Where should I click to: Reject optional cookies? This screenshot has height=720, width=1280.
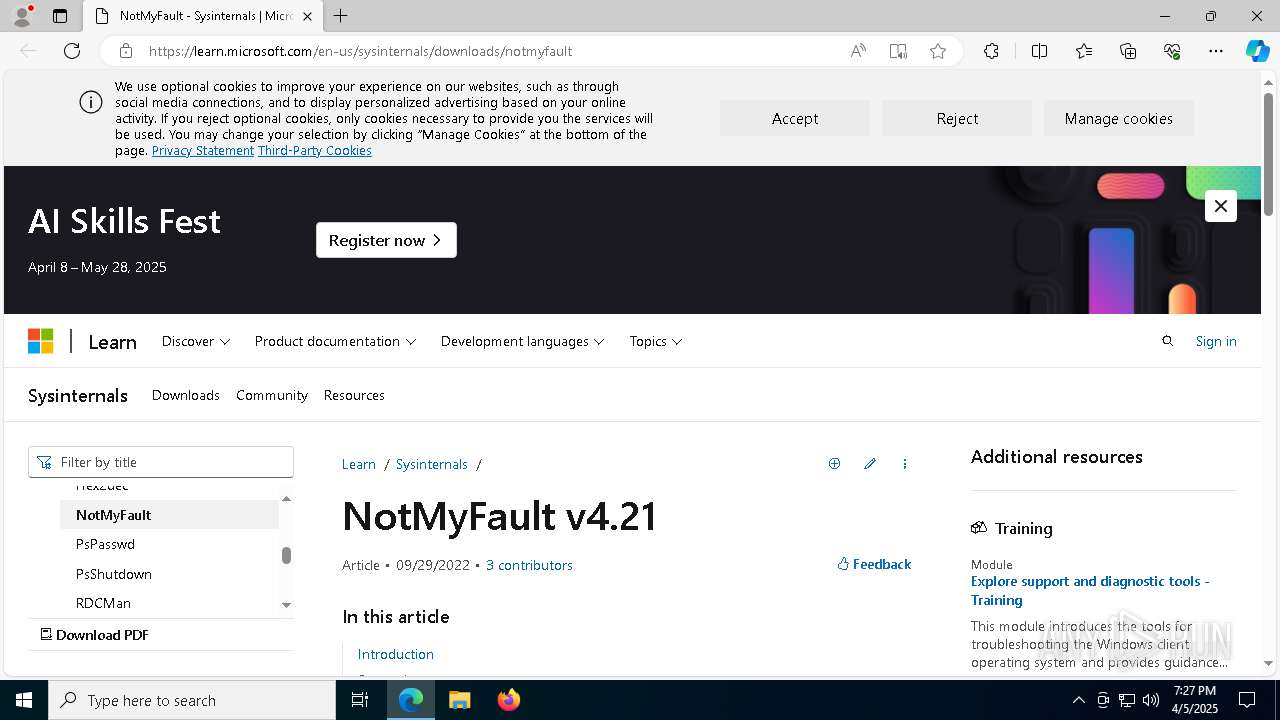tap(957, 118)
